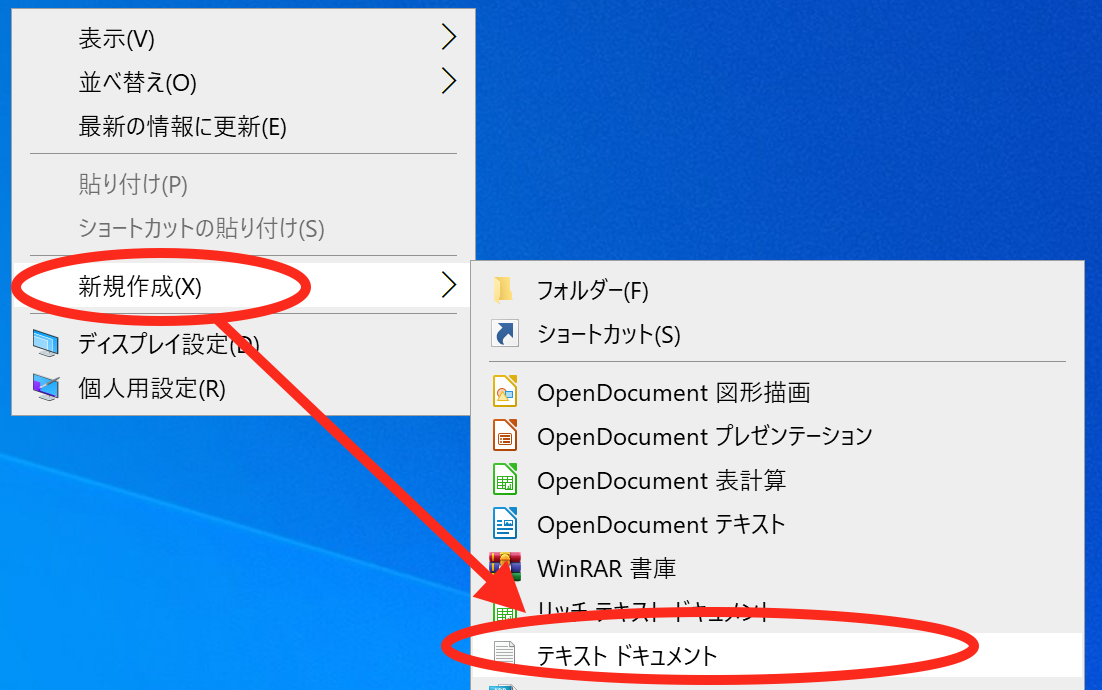The width and height of the screenshot is (1102, 690).
Task: Click the OpenDocument 図形描画 icon
Action: pyautogui.click(x=505, y=391)
